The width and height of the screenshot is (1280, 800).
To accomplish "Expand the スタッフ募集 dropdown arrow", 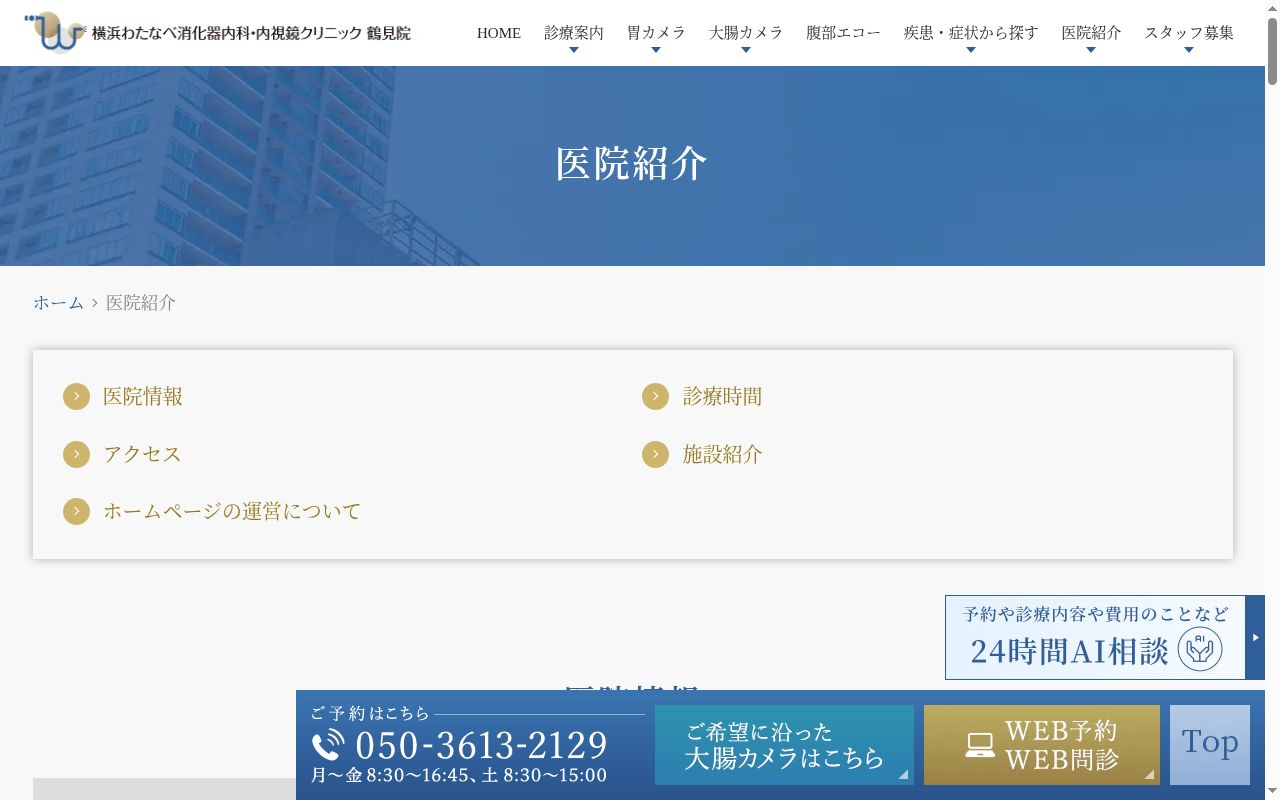I will tap(1189, 50).
